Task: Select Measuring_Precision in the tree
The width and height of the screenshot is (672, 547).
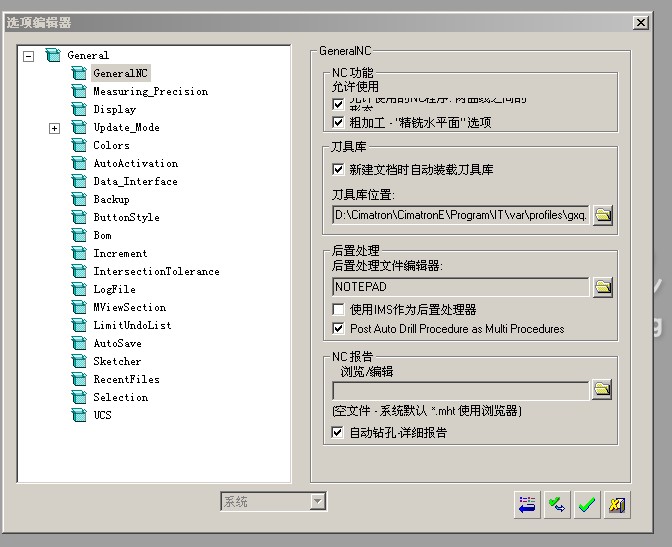Action: [x=151, y=91]
